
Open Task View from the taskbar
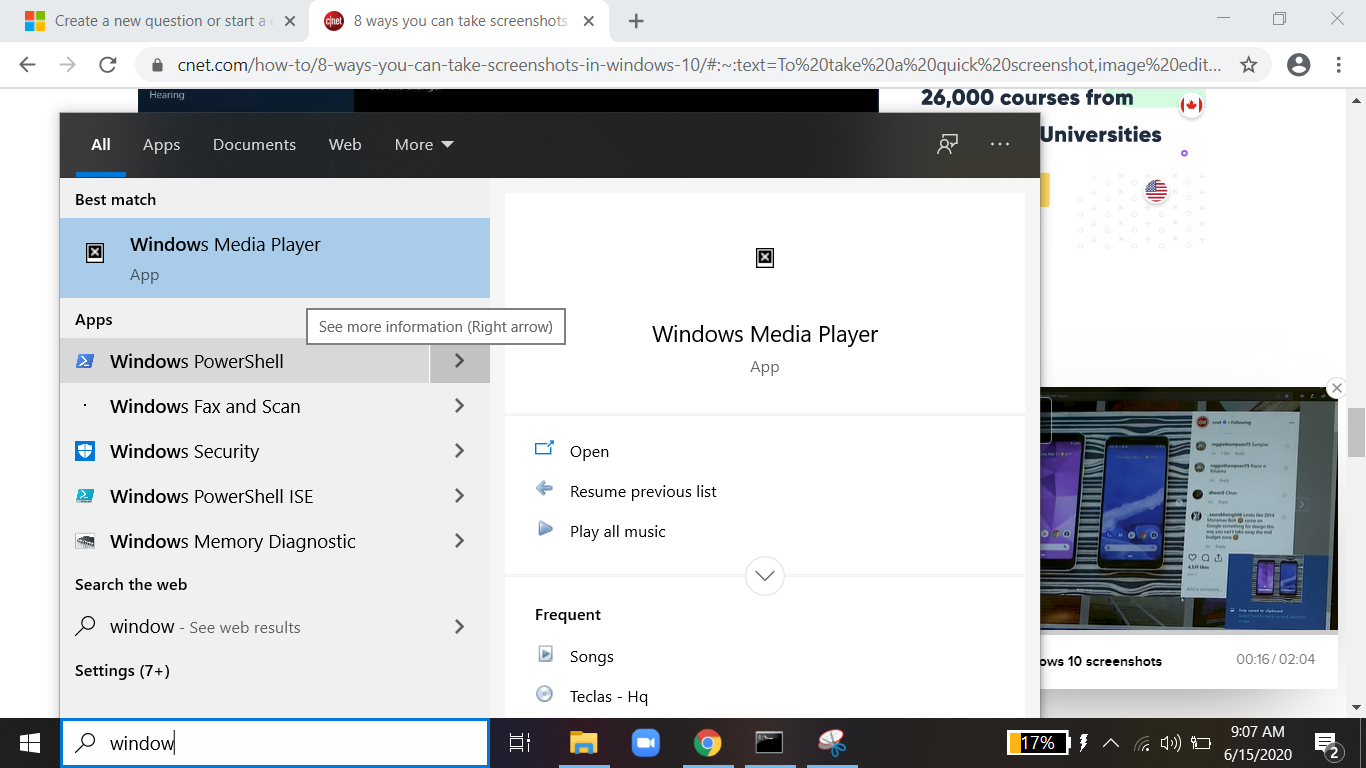click(x=519, y=743)
